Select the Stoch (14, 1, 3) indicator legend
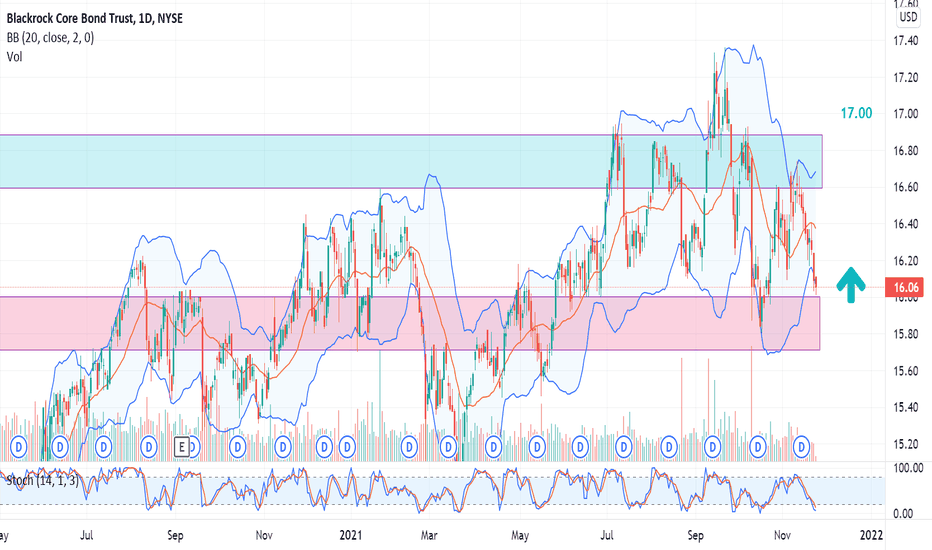 [x=42, y=480]
